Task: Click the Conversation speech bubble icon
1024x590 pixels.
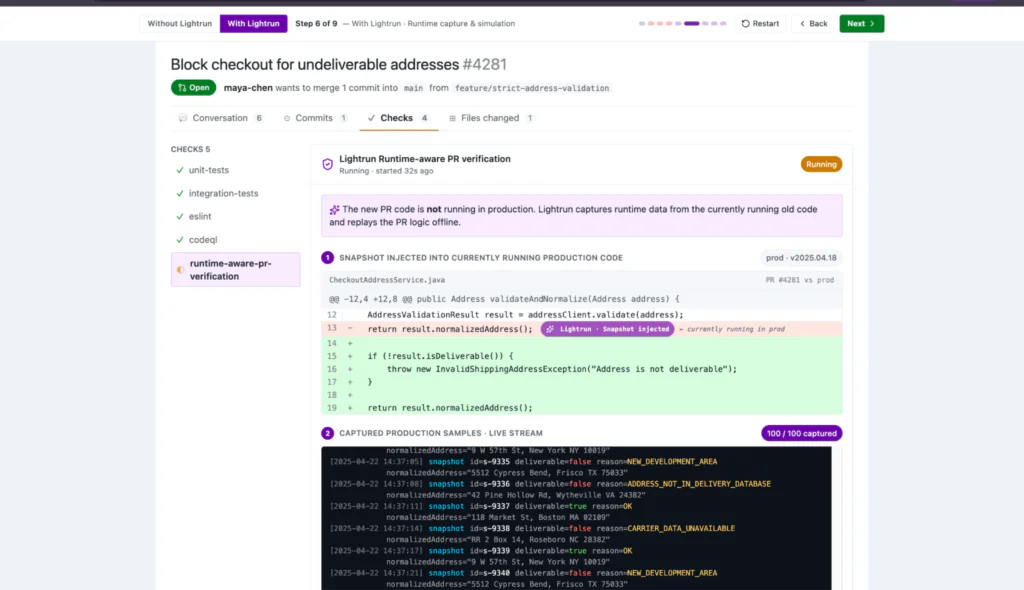Action: tap(183, 118)
